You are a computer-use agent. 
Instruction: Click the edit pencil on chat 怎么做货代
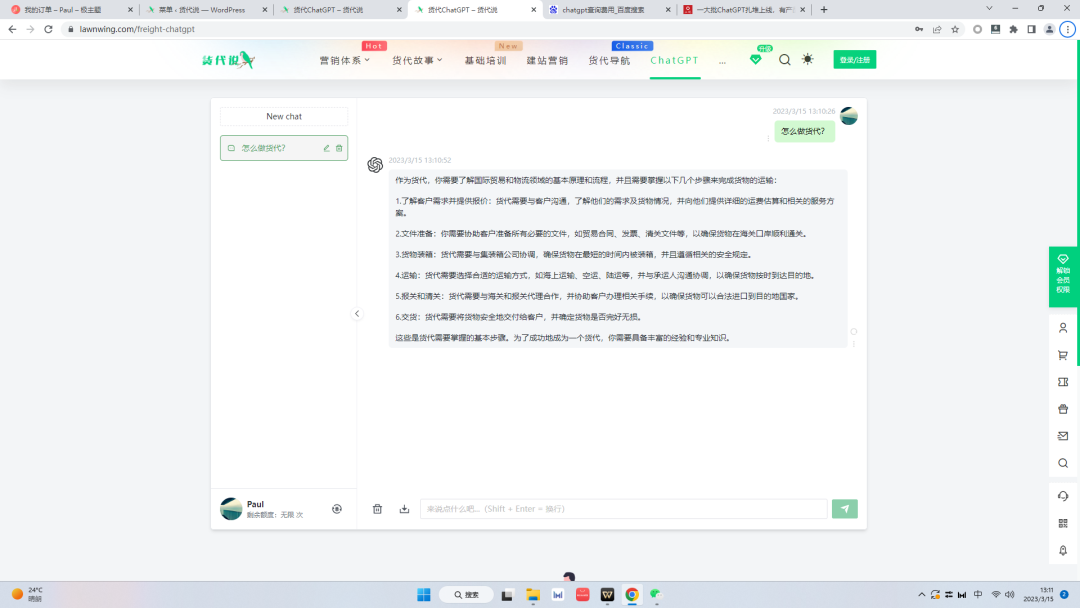point(326,147)
